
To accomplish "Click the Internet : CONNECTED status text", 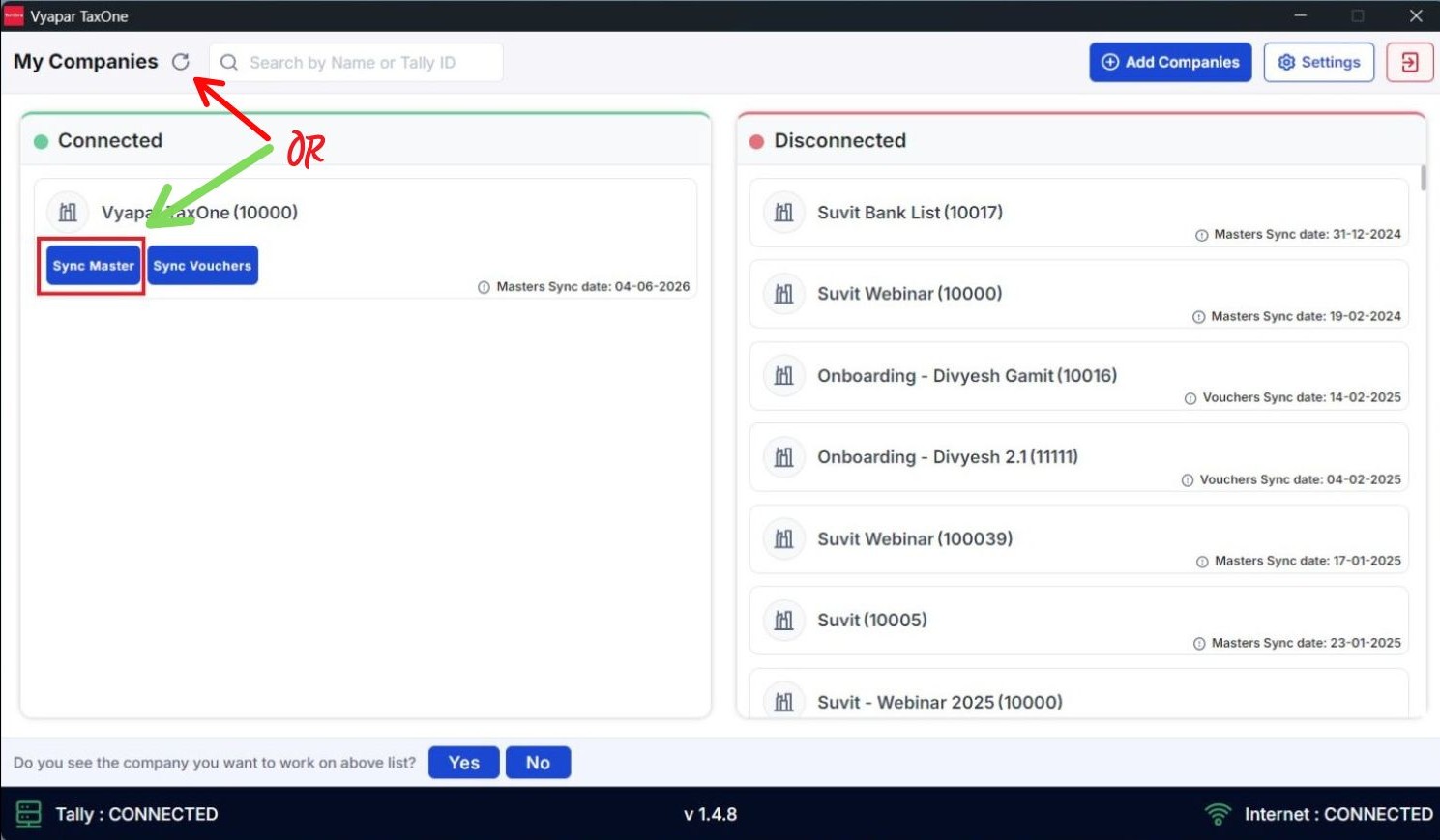I will click(1338, 814).
